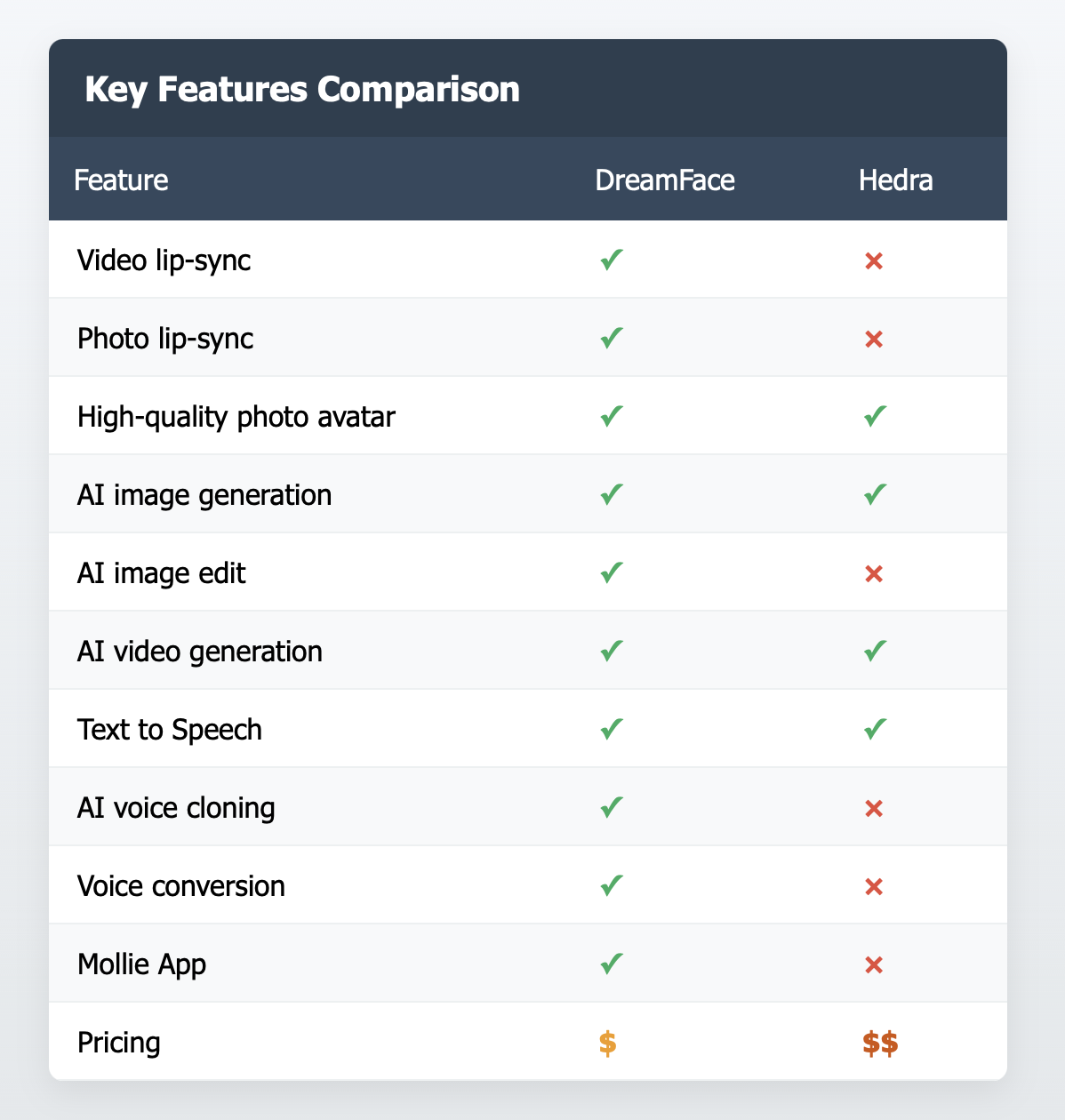Click the Key Features Comparison title

pyautogui.click(x=302, y=90)
